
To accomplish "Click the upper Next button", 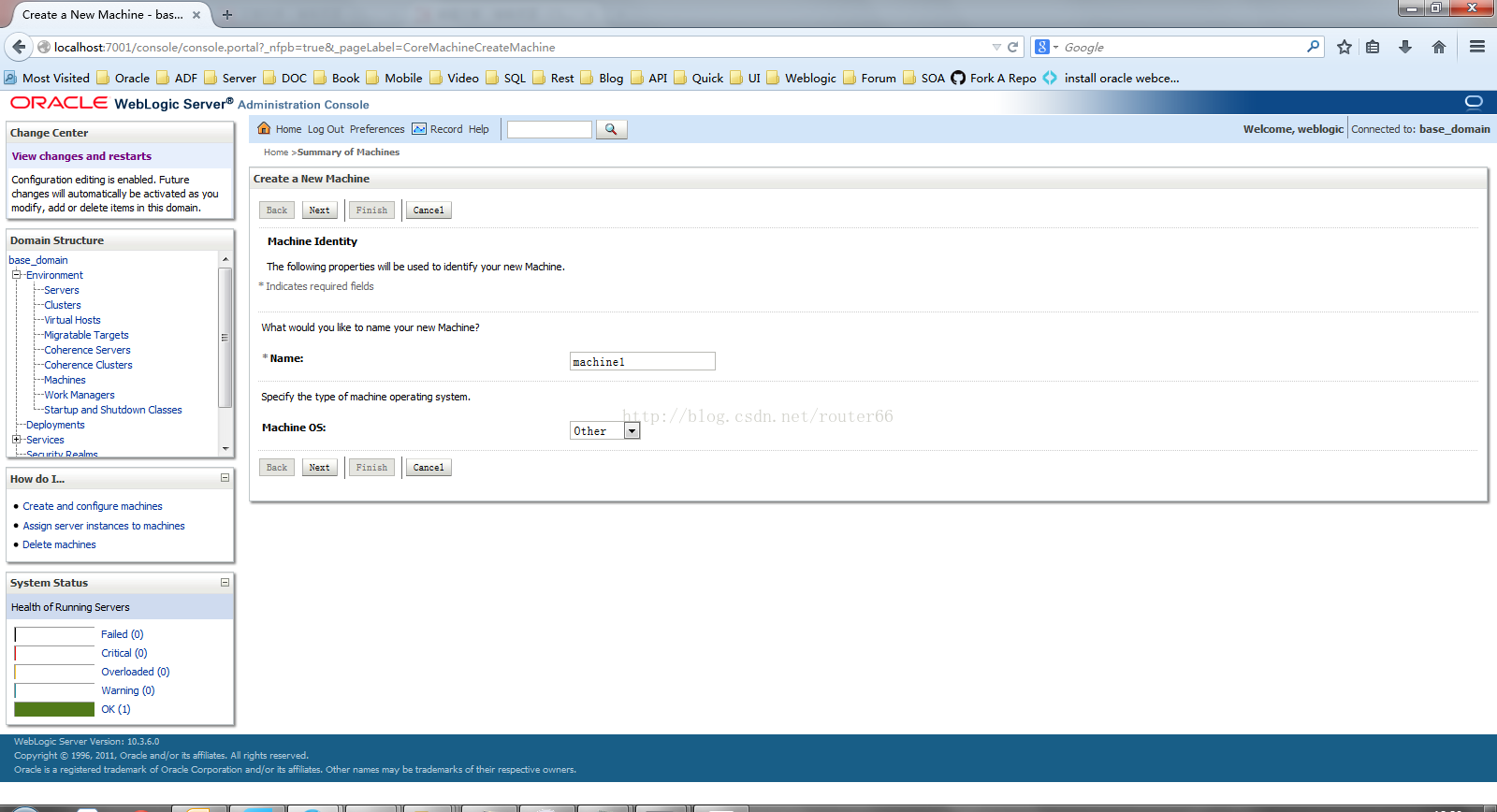I will click(x=320, y=210).
